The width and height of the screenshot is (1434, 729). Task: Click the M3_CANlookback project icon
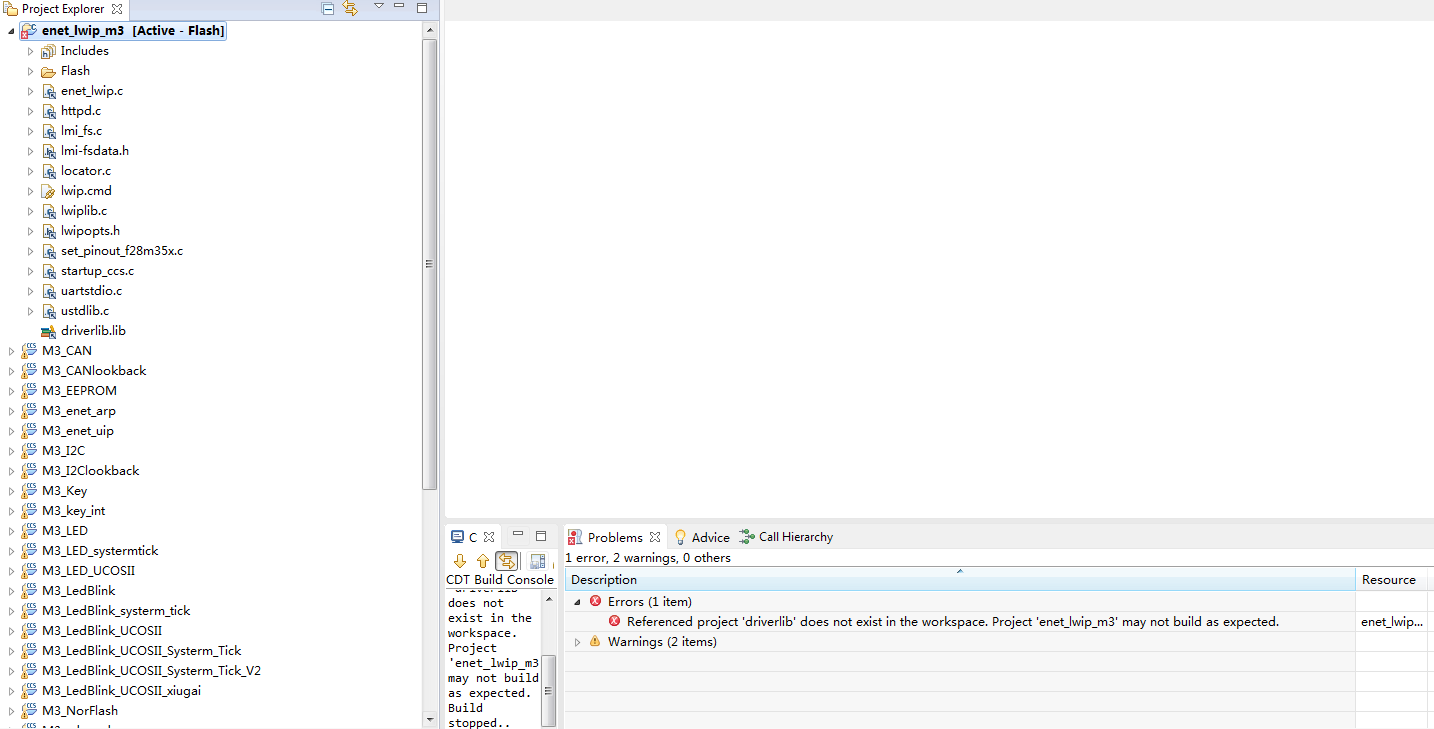click(29, 371)
